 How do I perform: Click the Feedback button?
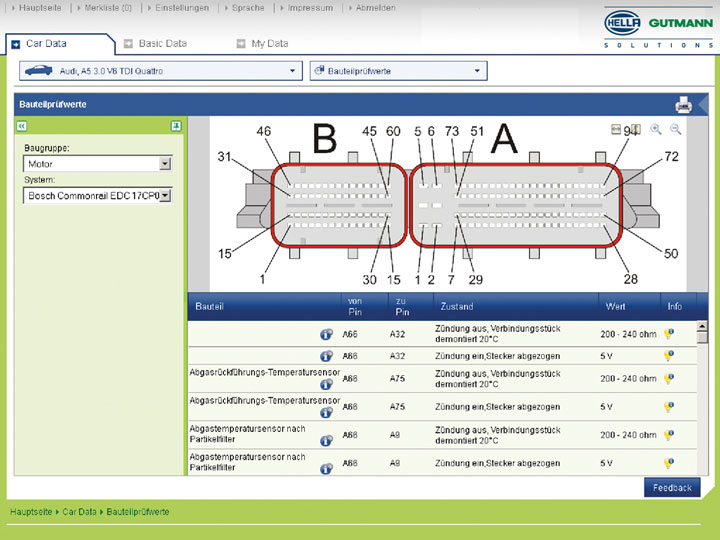click(672, 488)
